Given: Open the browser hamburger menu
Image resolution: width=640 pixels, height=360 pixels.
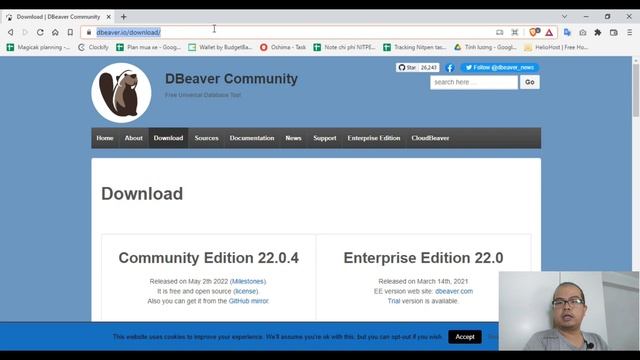Looking at the screenshot, I should (629, 32).
